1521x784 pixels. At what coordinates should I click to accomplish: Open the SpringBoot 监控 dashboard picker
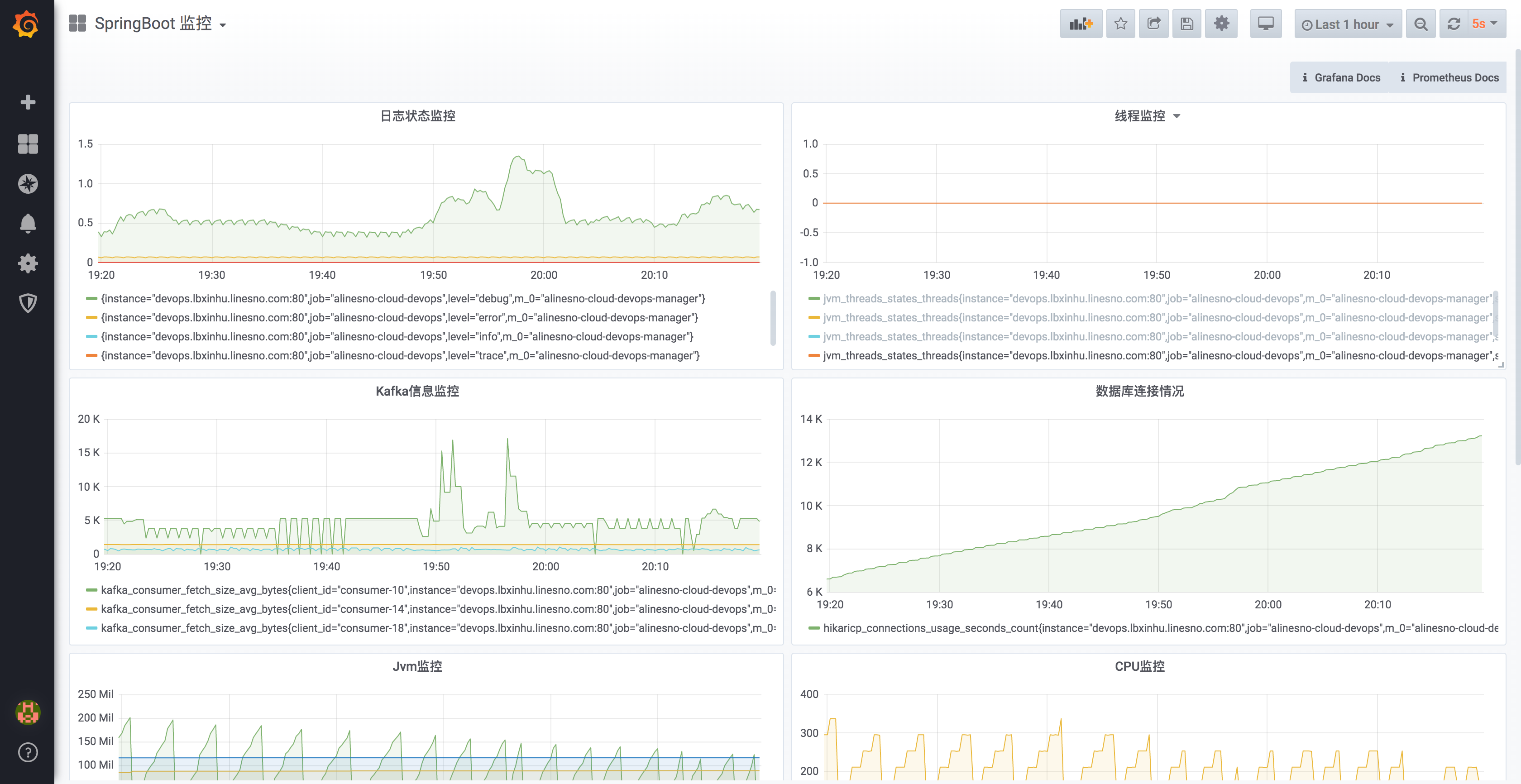pyautogui.click(x=153, y=24)
